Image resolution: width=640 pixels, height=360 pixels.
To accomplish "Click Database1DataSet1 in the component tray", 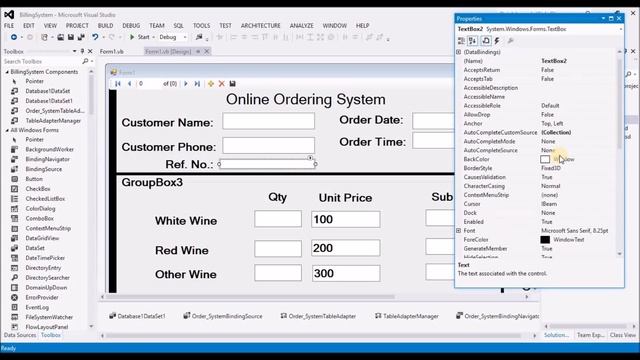I will tap(137, 316).
